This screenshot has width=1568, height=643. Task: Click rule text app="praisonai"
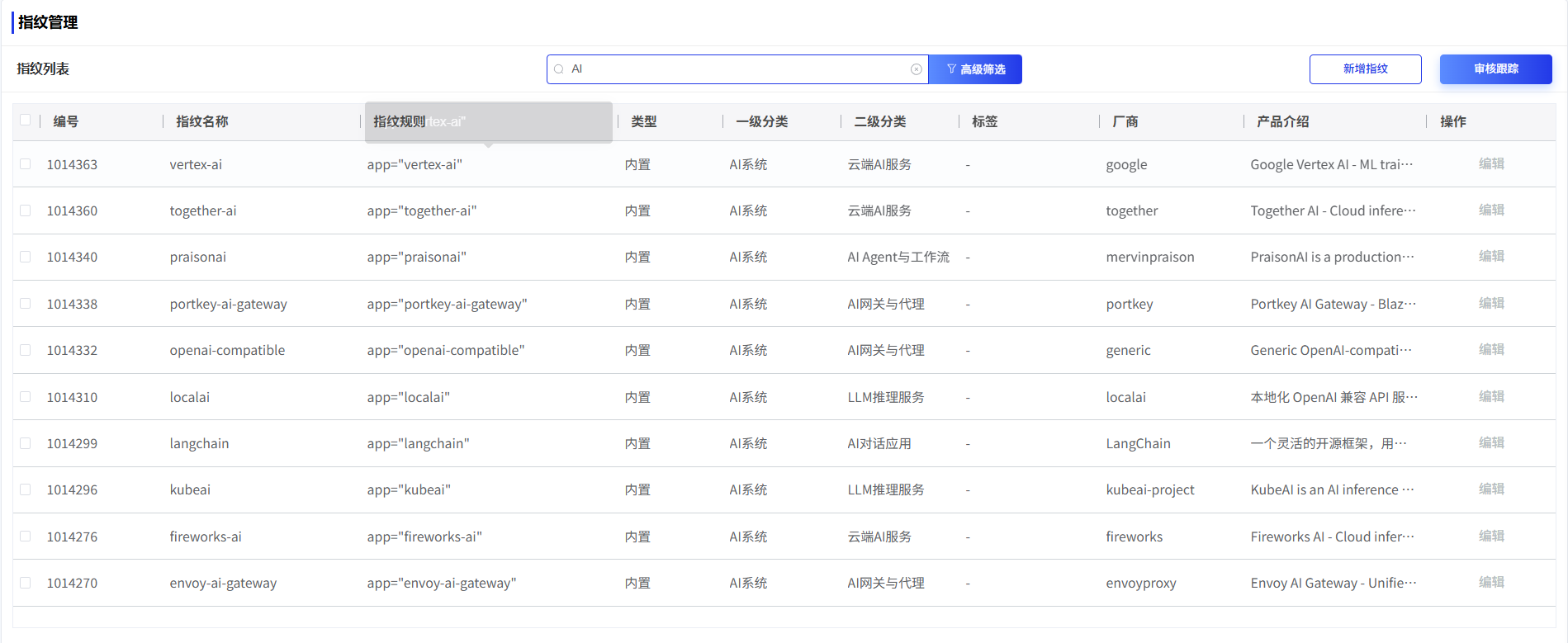click(417, 257)
